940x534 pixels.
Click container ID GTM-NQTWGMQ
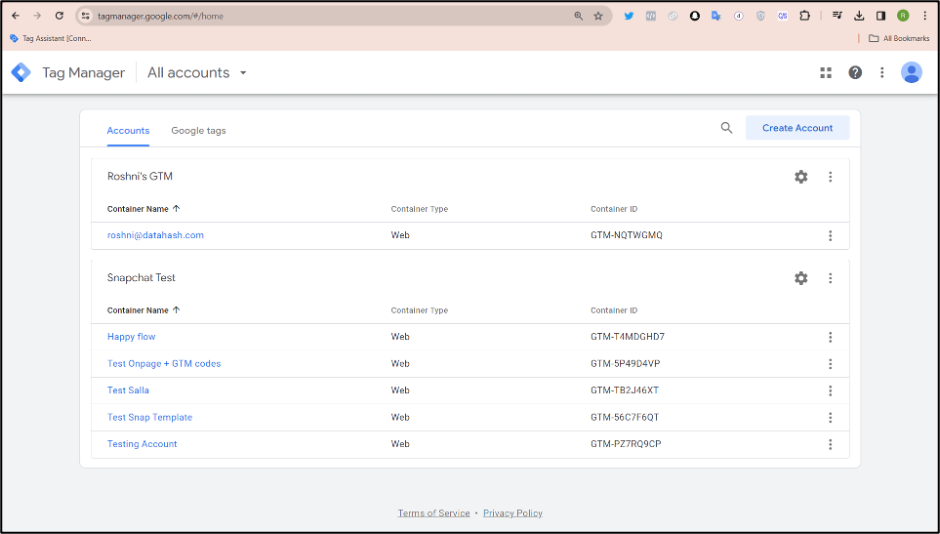click(x=626, y=235)
